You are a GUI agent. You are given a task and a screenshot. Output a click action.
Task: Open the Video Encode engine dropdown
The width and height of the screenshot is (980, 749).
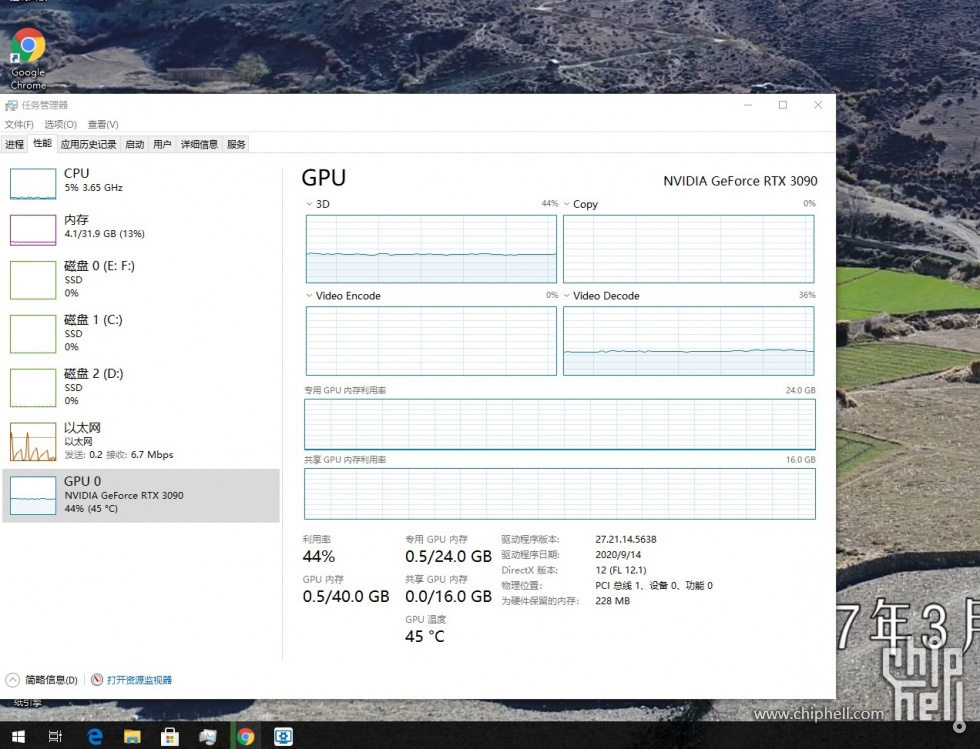[x=309, y=296]
